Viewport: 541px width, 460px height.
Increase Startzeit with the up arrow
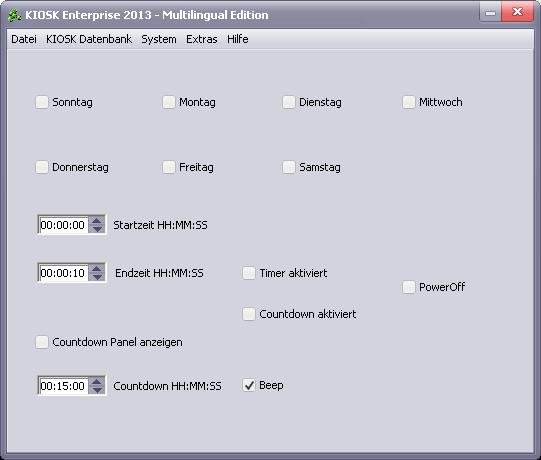pyautogui.click(x=97, y=221)
